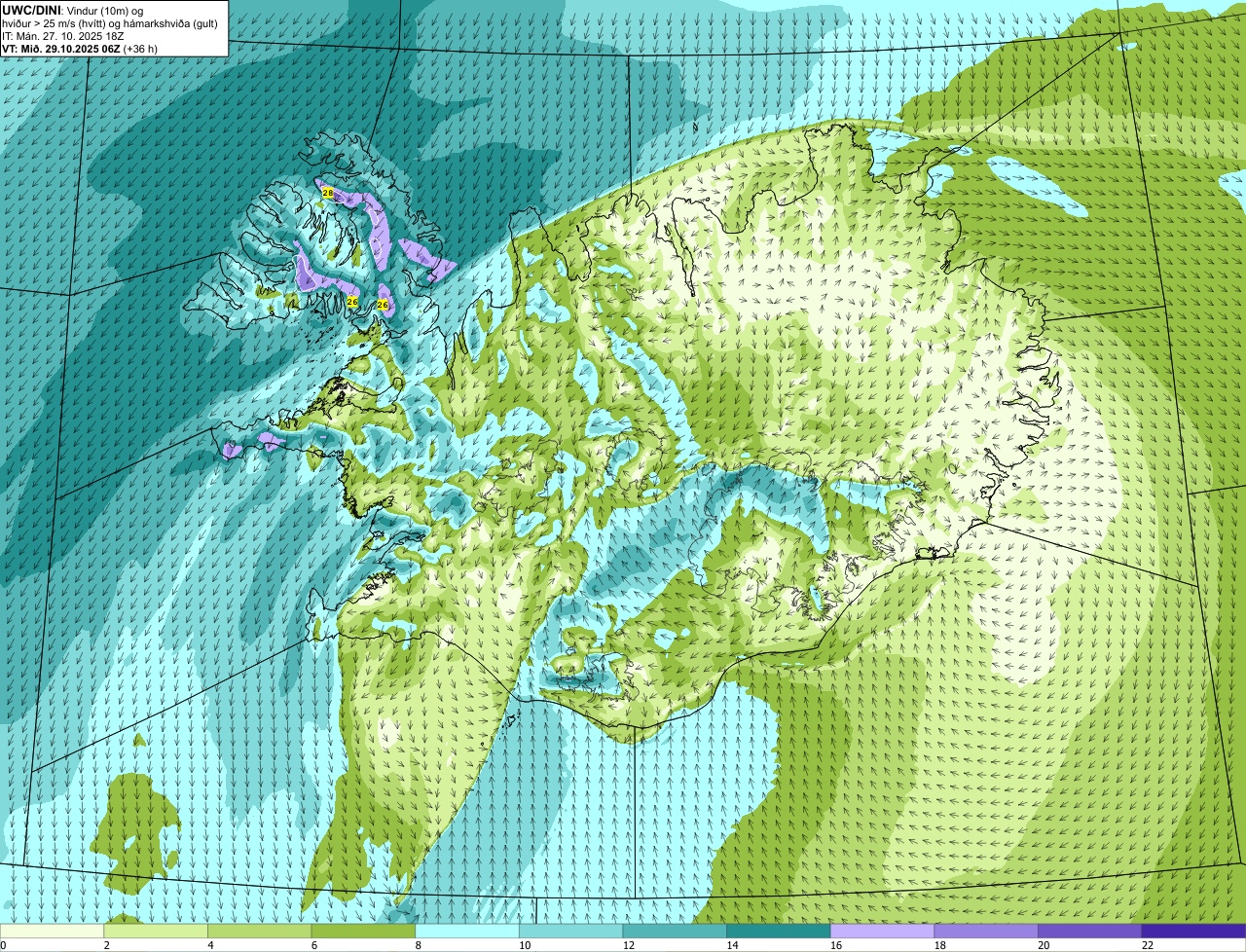Click the 0–2 m/s legend color band
Image resolution: width=1246 pixels, height=952 pixels.
click(52, 931)
